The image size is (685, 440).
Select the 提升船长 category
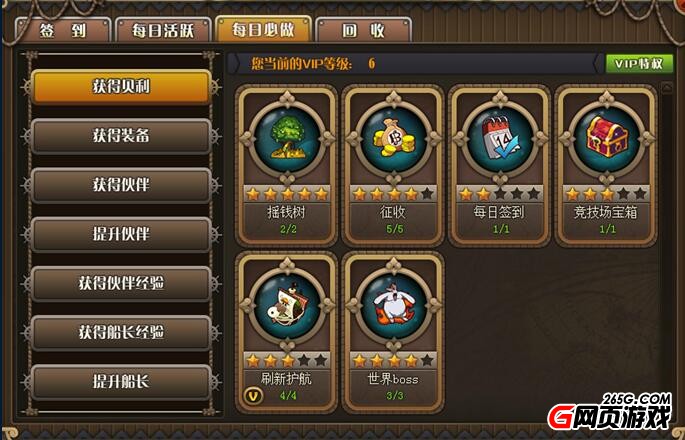pos(121,381)
